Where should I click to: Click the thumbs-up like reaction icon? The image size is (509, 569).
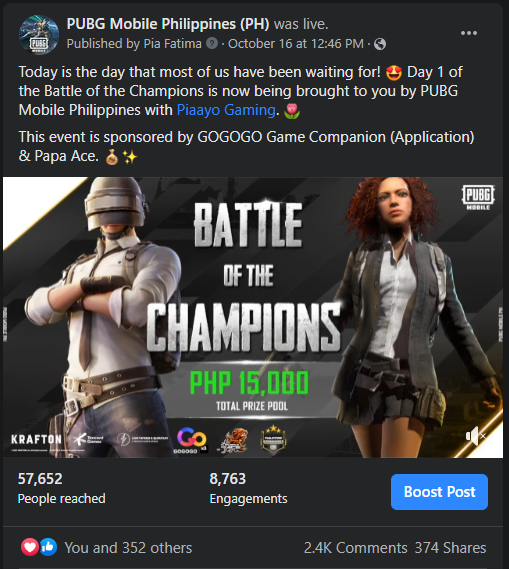pyautogui.click(x=48, y=547)
